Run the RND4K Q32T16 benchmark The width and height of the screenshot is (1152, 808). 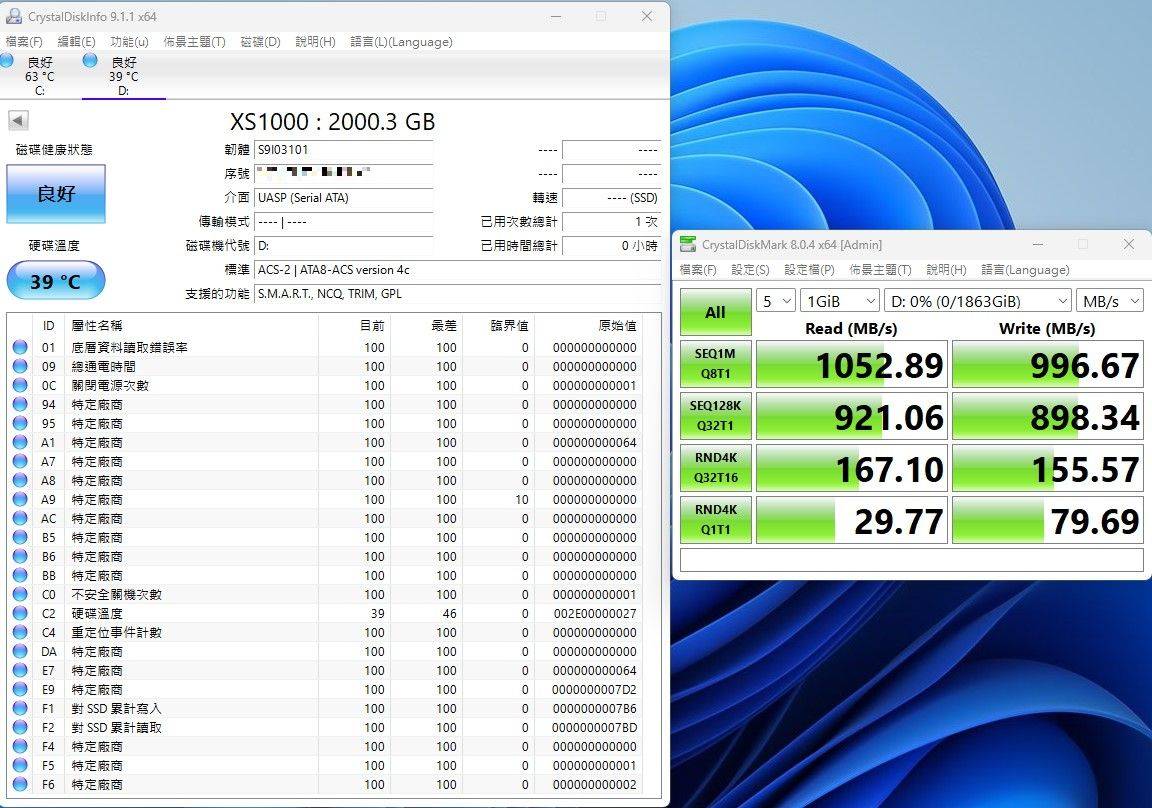pos(715,469)
